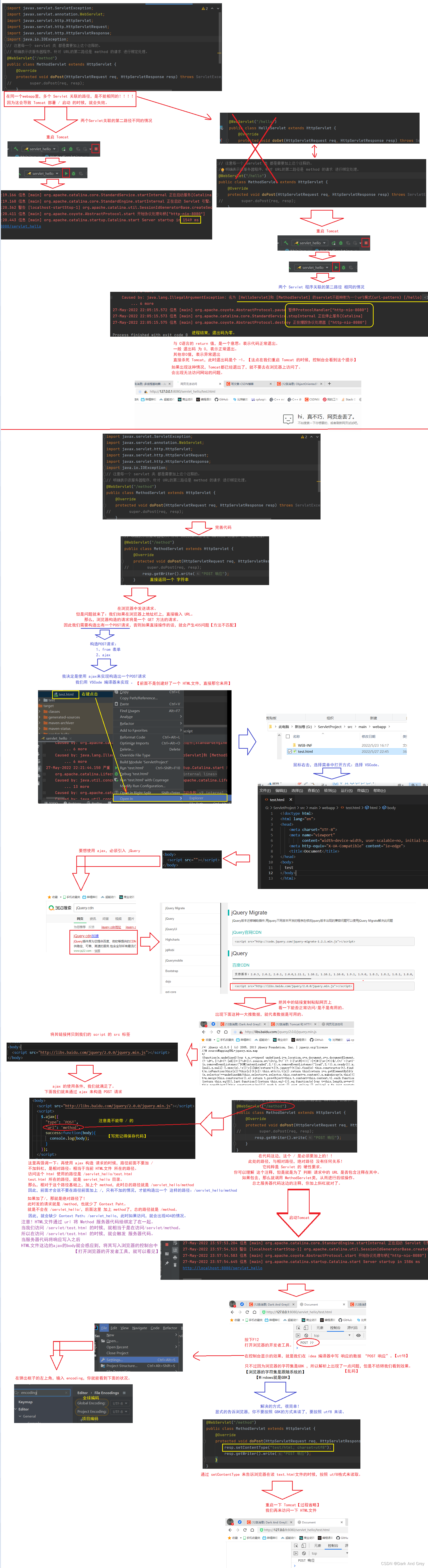Click the stop button in toolbar above IllegalArgumentException log
Screen dimensions: 428x1568
point(365,243)
